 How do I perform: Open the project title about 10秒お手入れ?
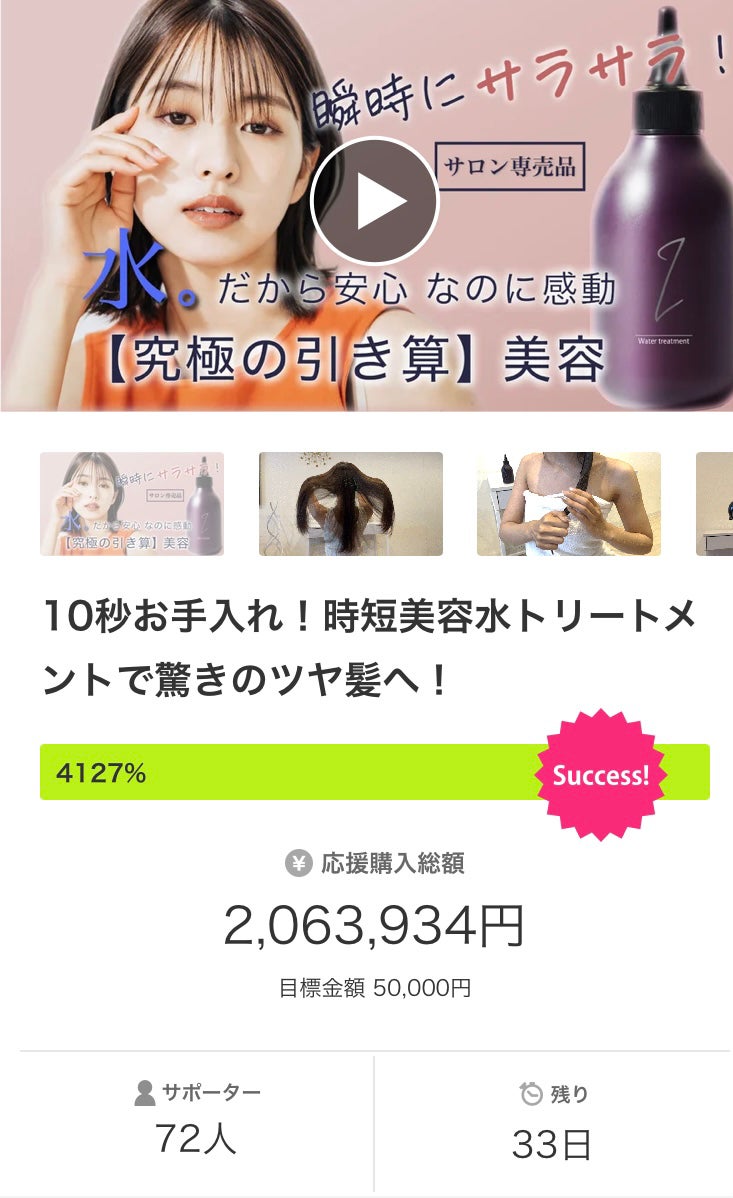click(369, 648)
